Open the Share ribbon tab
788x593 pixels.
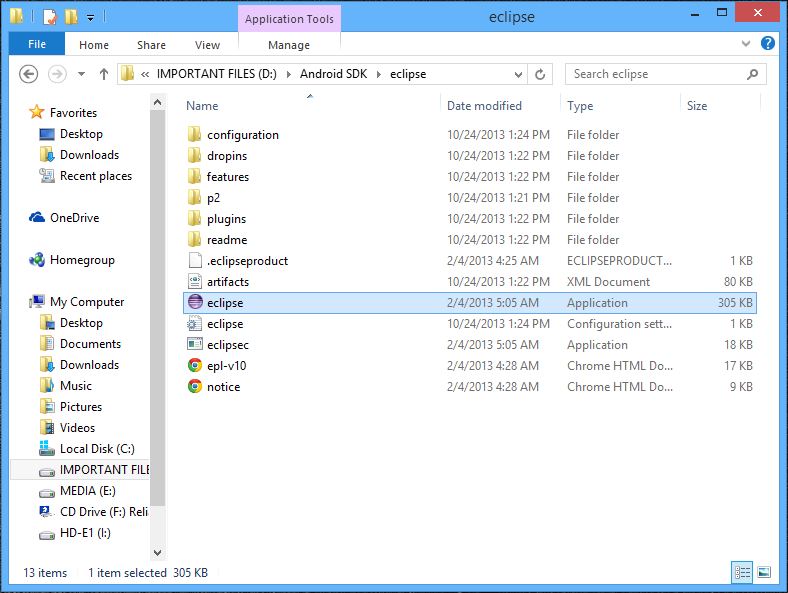point(151,45)
